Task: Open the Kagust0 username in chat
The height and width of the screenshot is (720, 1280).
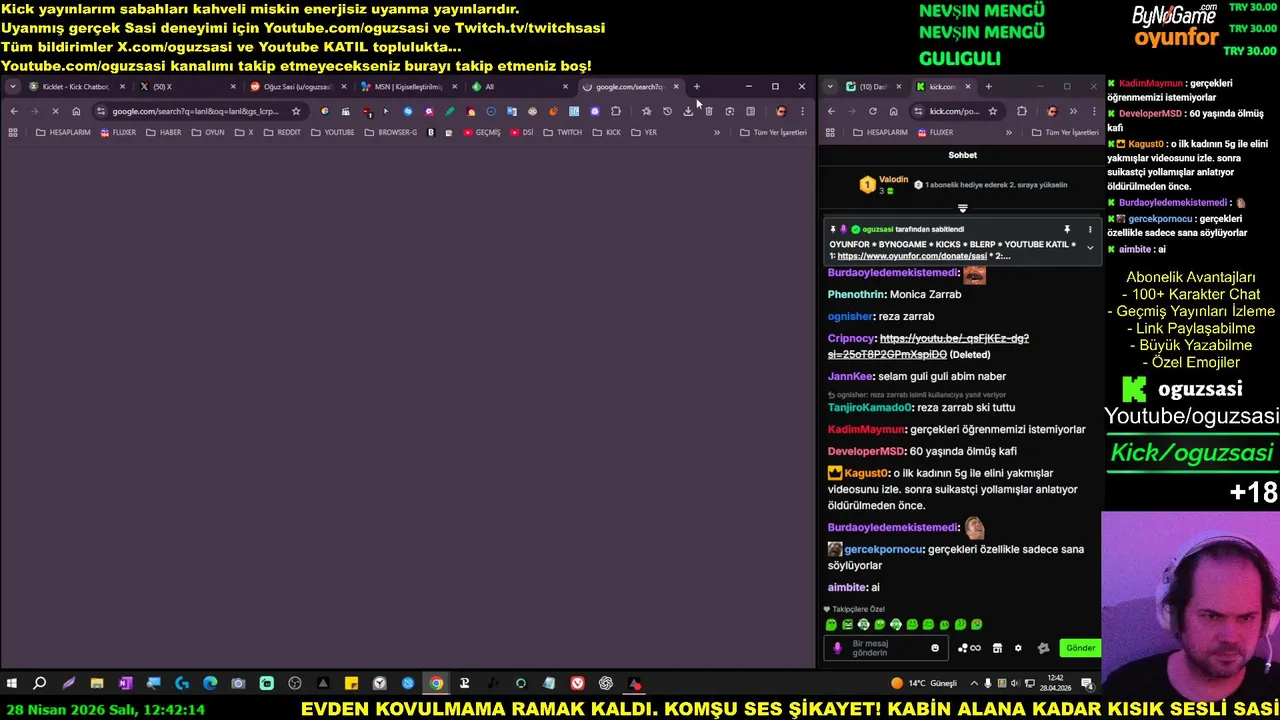Action: tap(866, 473)
